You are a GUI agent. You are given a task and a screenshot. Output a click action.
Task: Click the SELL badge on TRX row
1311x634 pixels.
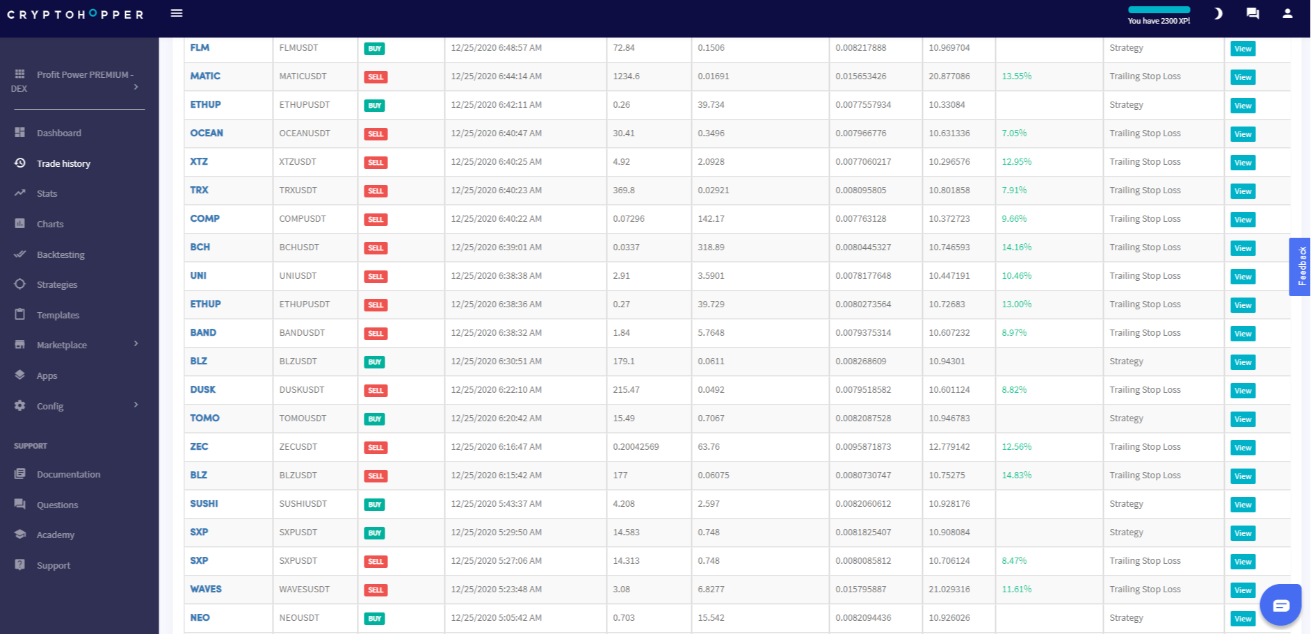tap(376, 191)
